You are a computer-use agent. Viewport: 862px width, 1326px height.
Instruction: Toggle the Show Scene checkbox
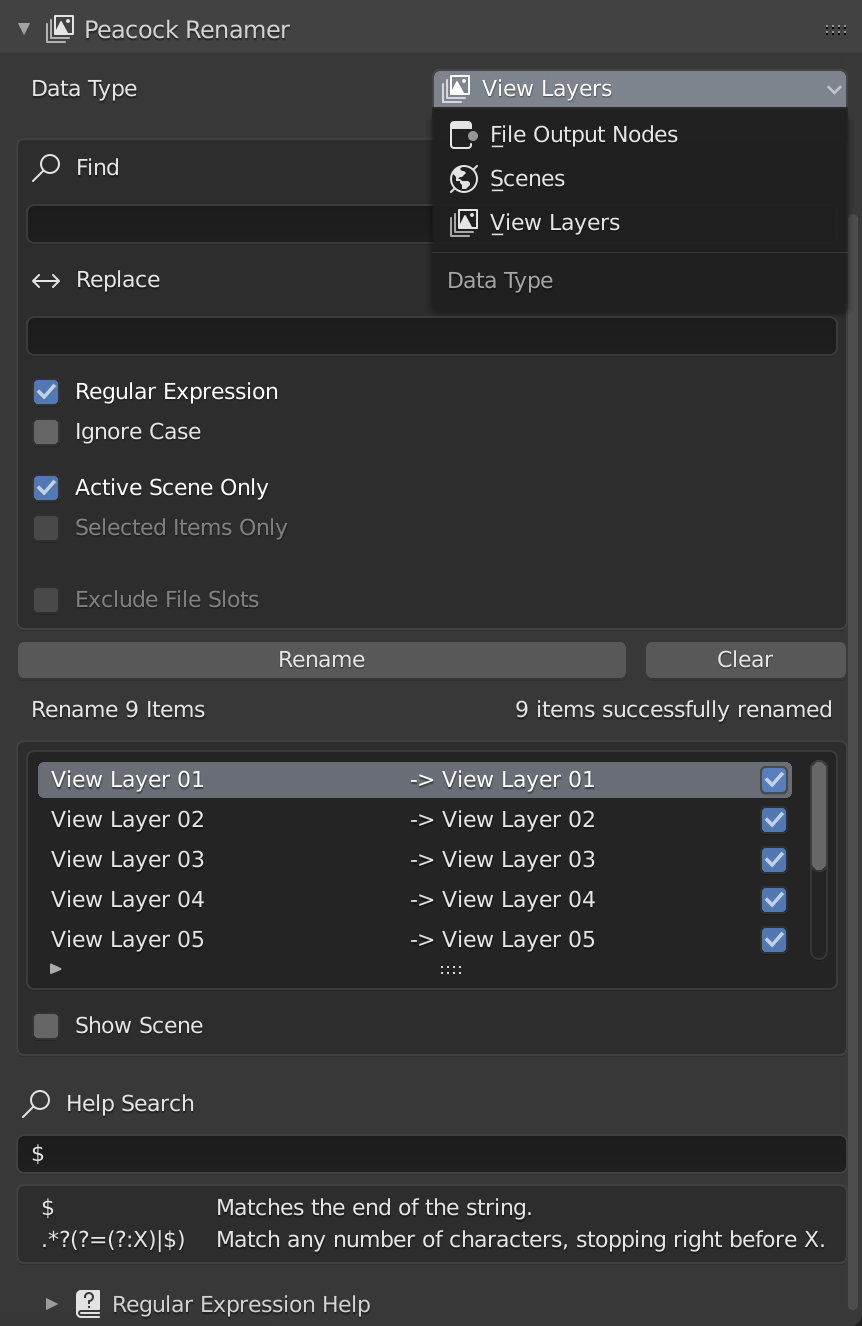(x=46, y=1026)
